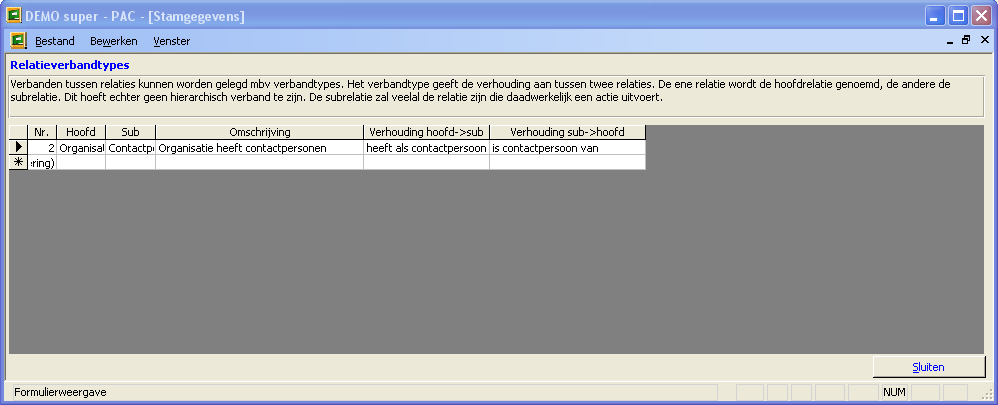Viewport: 998px width, 405px height.
Task: Click the Hoofd cell showing Organisat
Action: pos(81,148)
